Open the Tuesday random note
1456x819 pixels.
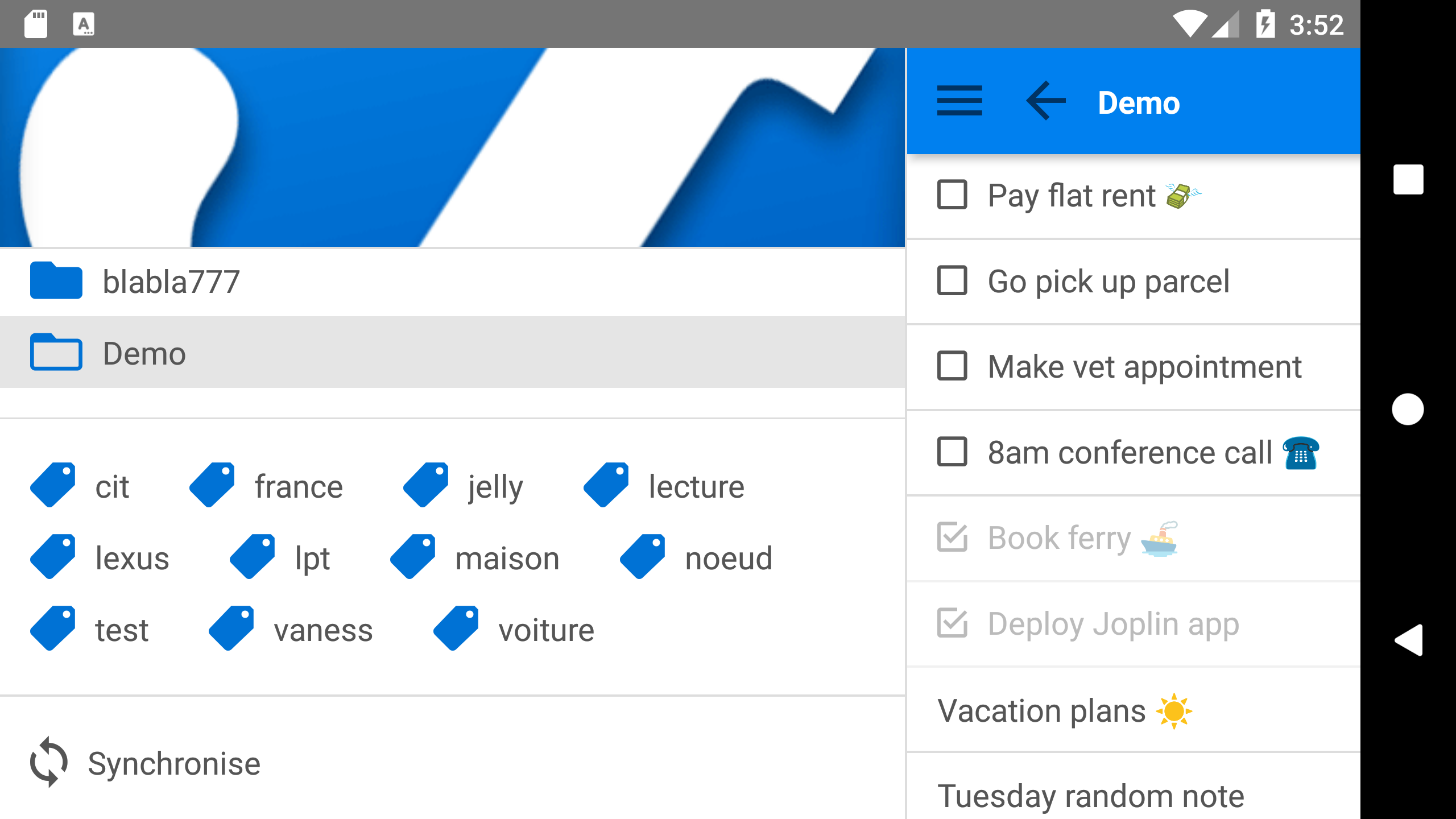pyautogui.click(x=1090, y=796)
